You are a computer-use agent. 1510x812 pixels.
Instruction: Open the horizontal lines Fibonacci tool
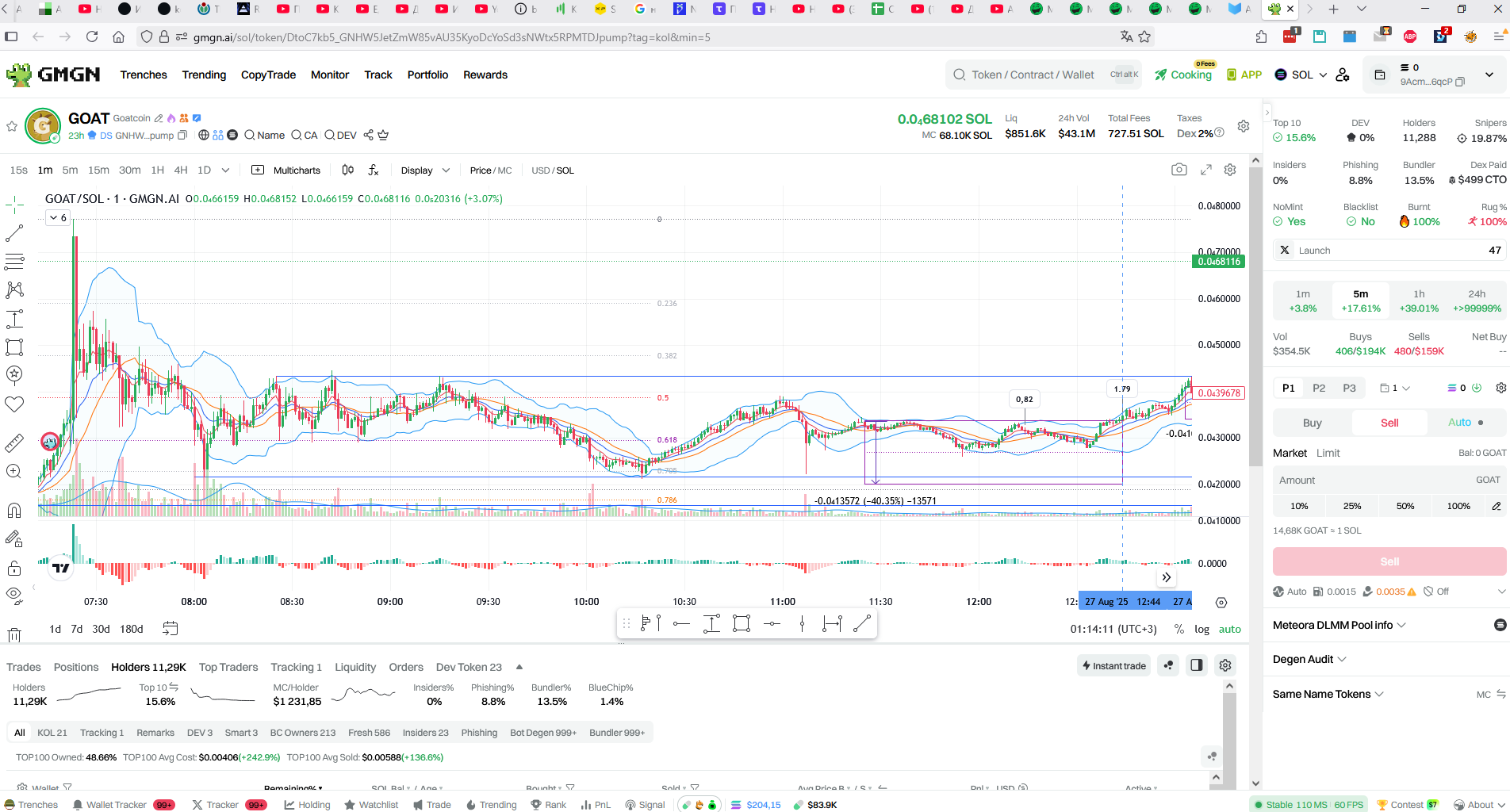14,262
